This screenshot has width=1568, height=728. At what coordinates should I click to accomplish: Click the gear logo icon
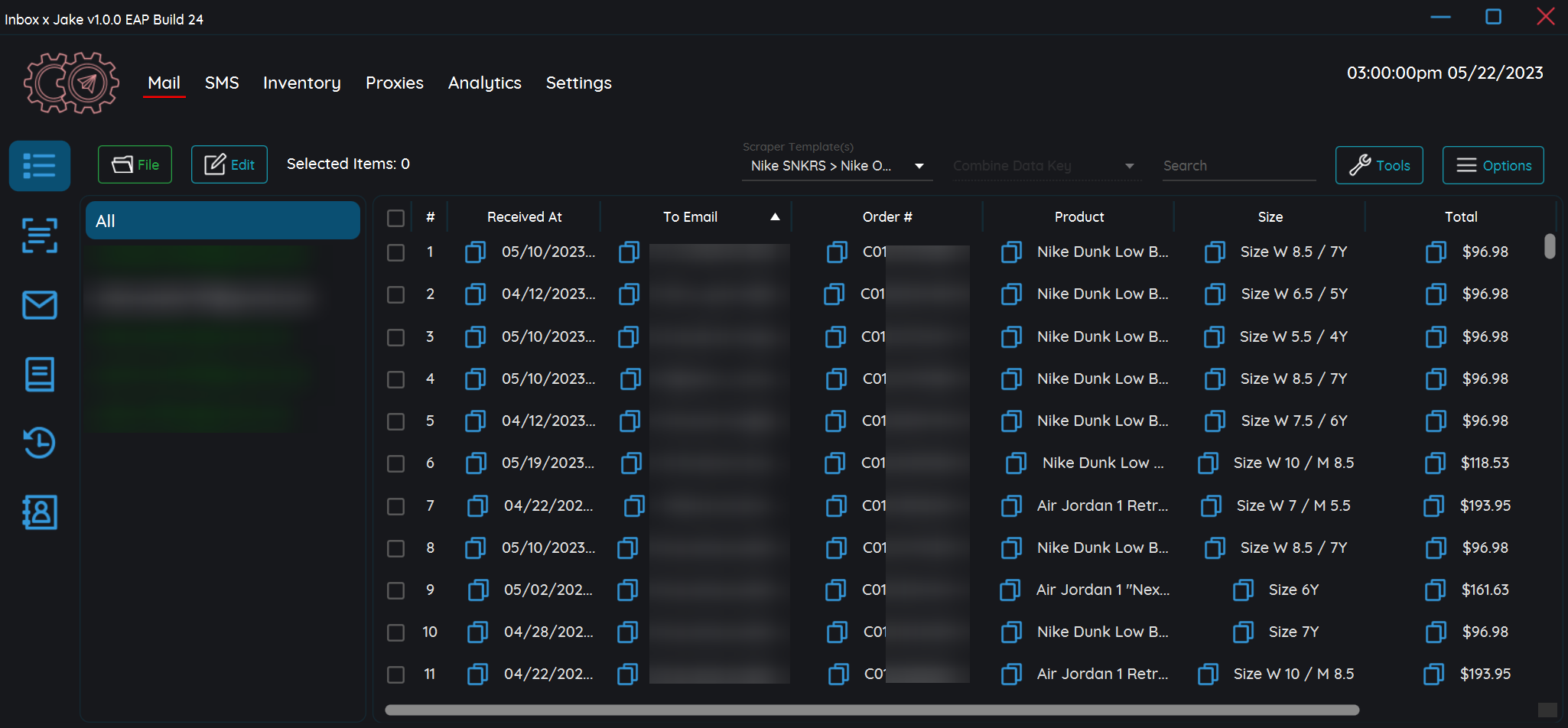tap(71, 83)
